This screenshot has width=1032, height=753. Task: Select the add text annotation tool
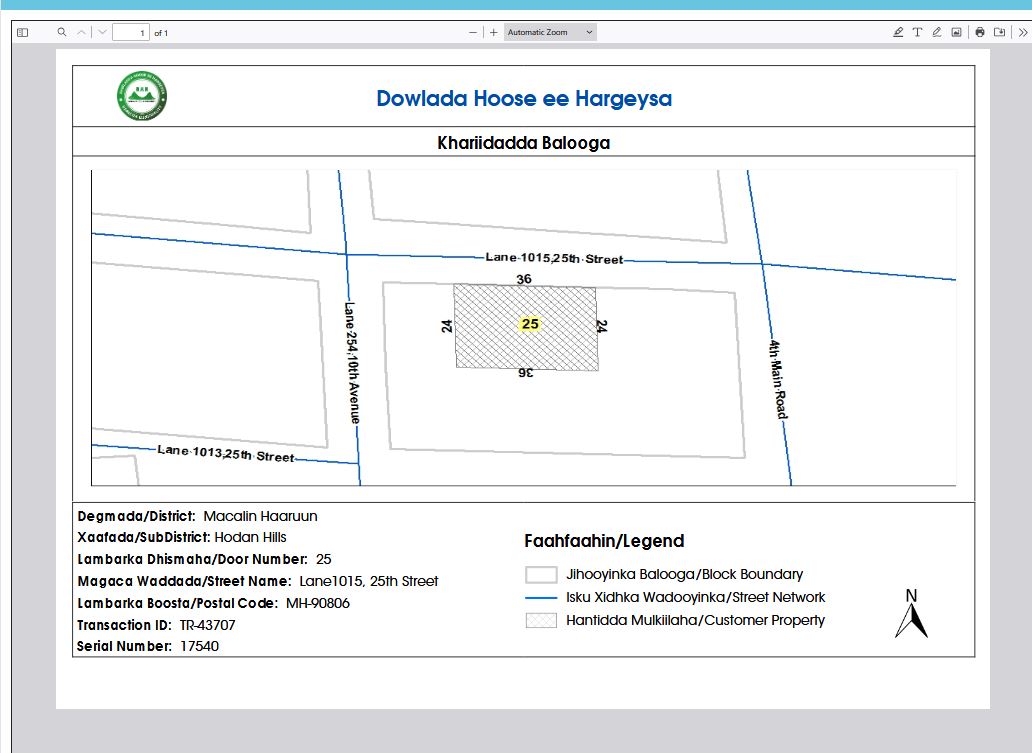pyautogui.click(x=917, y=32)
